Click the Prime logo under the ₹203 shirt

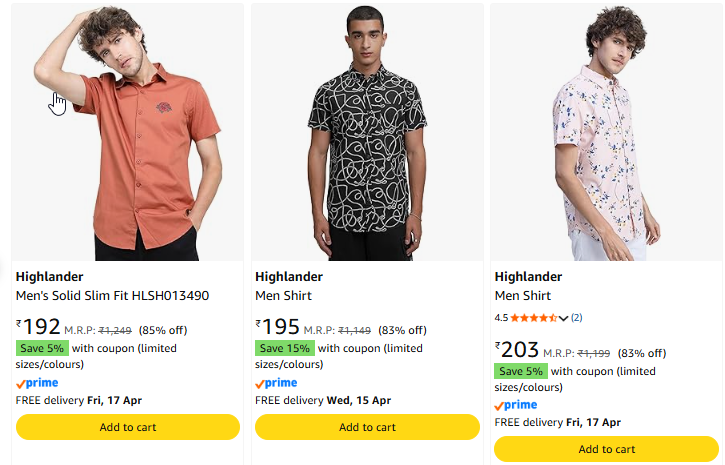516,405
